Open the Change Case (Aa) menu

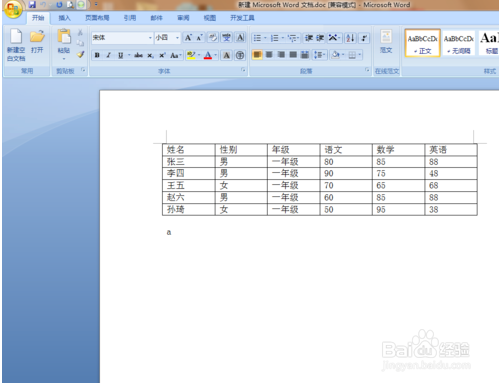[175, 55]
